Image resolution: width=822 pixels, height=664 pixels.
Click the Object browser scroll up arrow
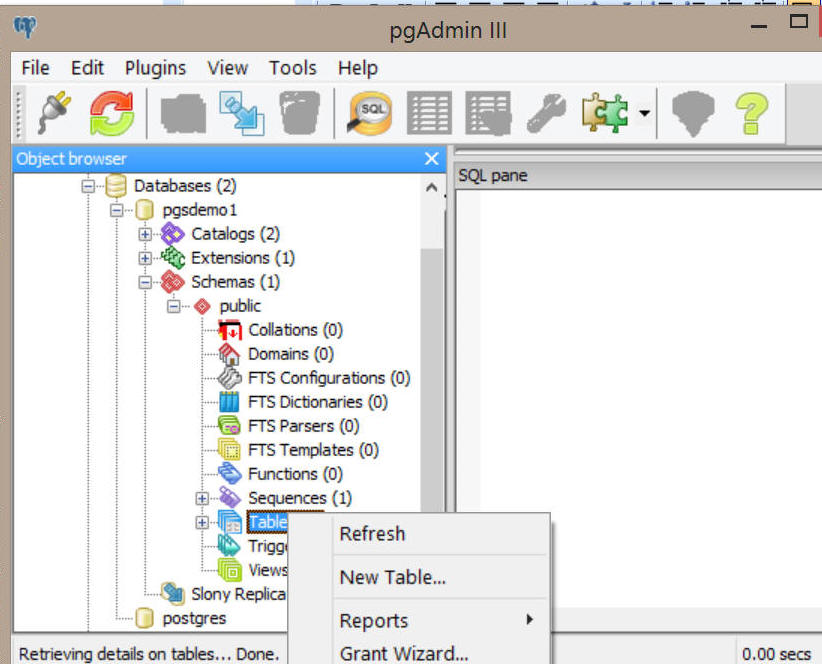(431, 187)
